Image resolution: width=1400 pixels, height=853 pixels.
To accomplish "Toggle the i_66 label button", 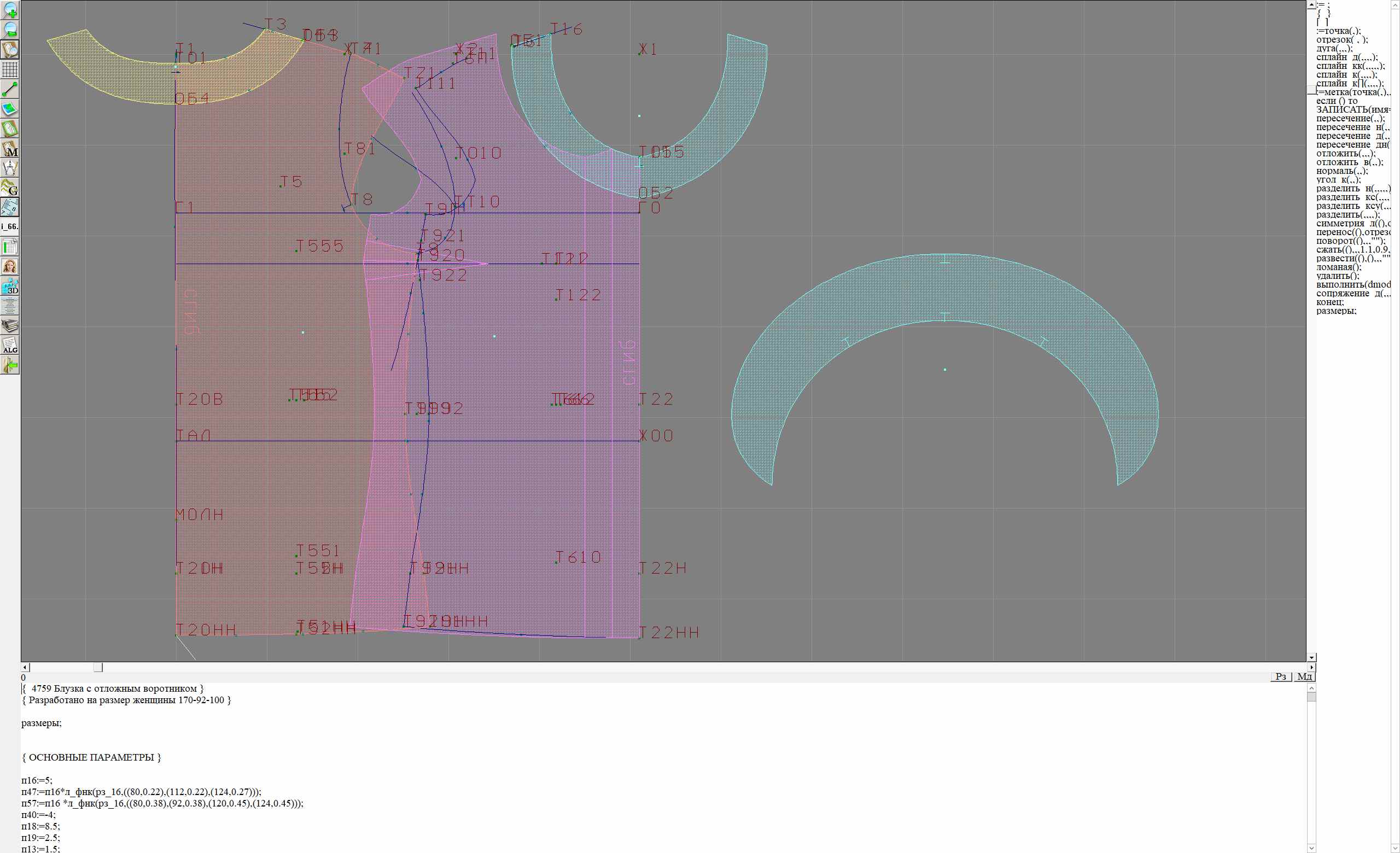I will 10,226.
